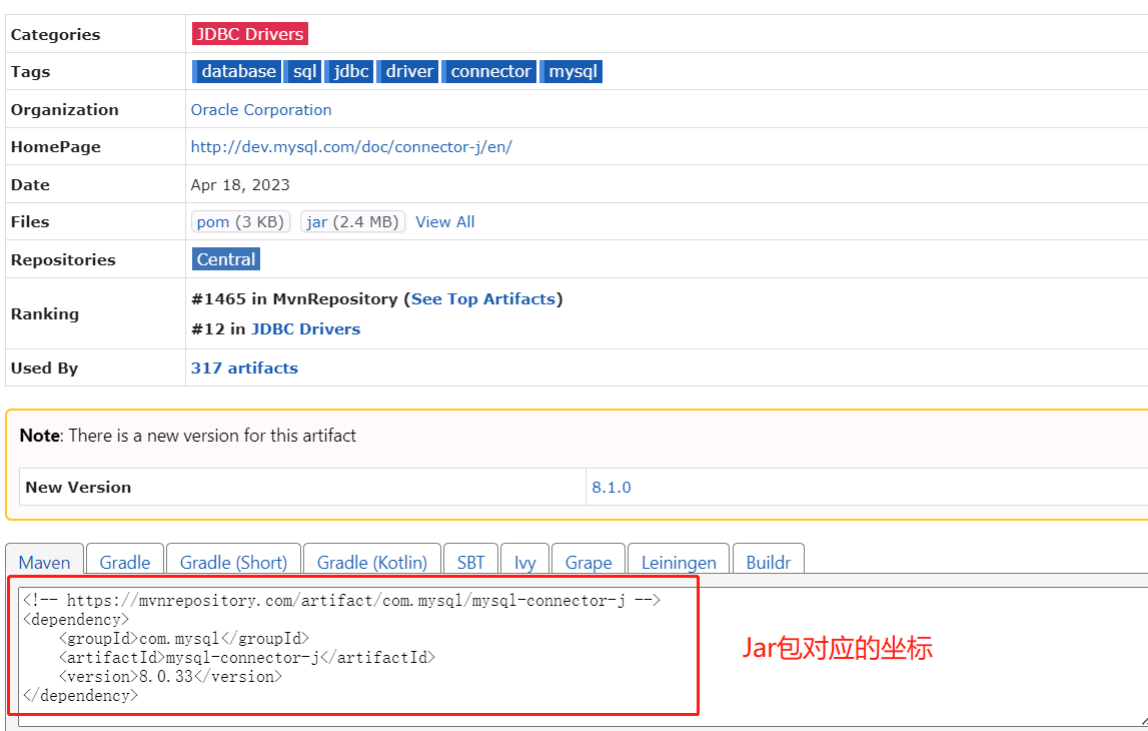The image size is (1148, 731).
Task: Switch to the Ivy tab
Action: pos(525,562)
